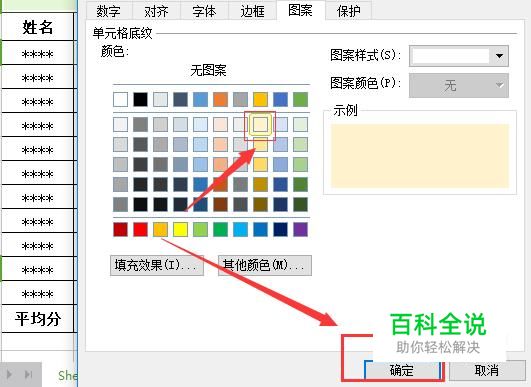Cancel with the 取消 button
This screenshot has height=387, width=531.
[487, 370]
